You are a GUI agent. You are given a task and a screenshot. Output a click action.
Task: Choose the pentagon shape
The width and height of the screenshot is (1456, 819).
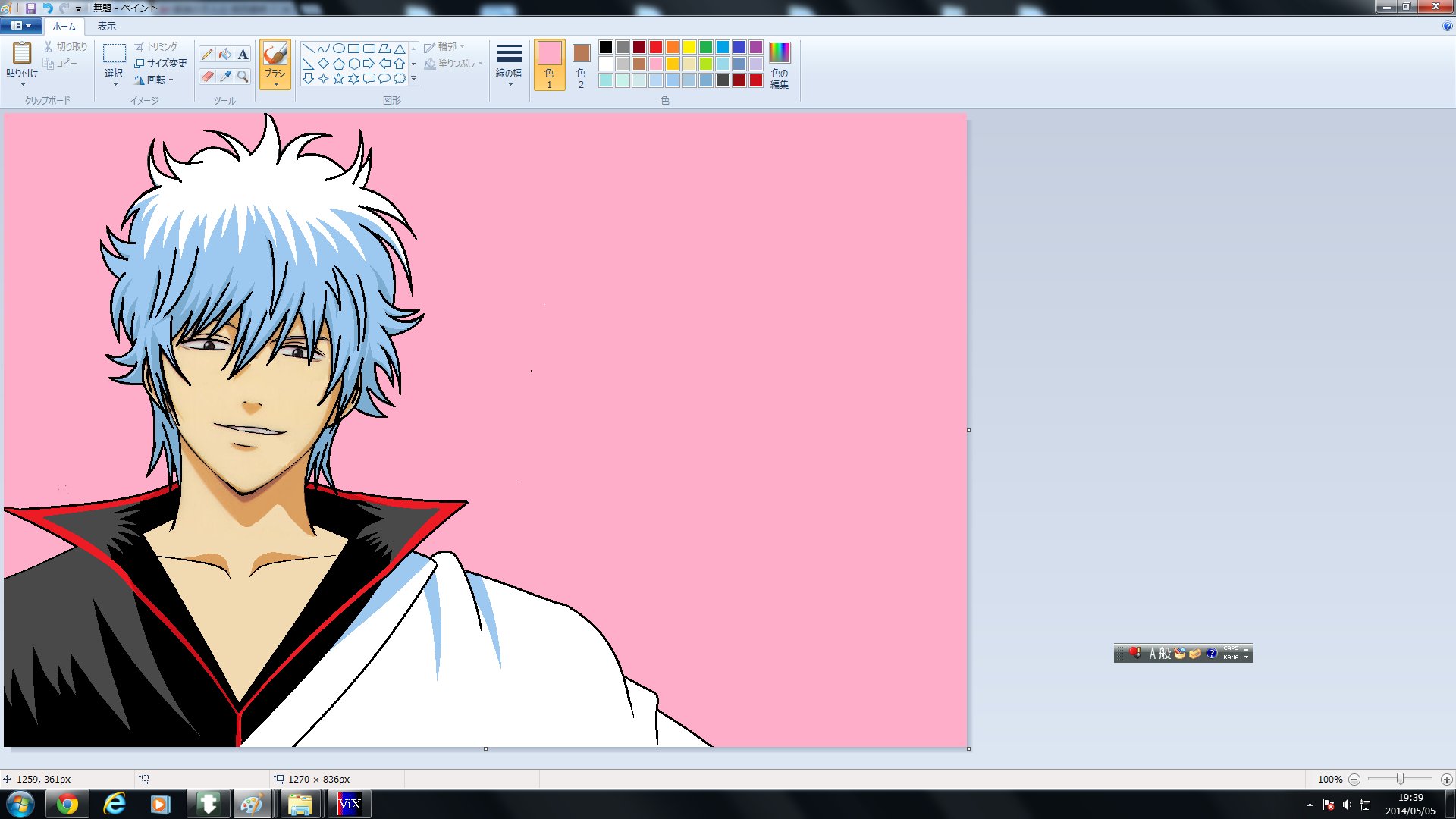339,63
